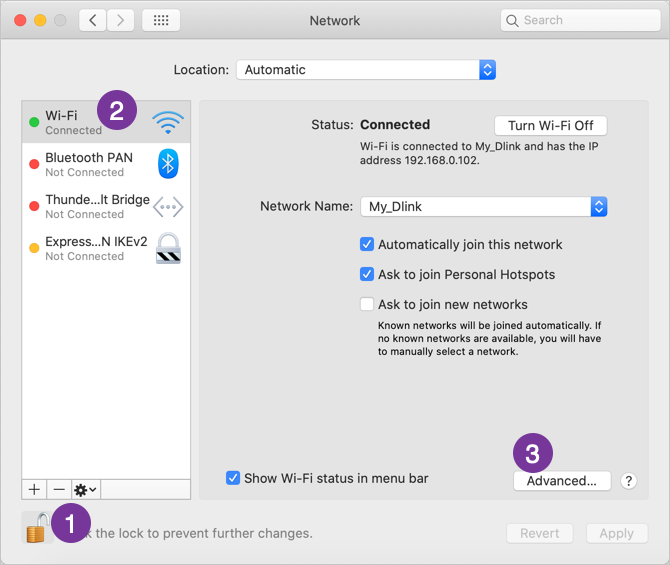
Task: Click the ExpressVPN IKEv2 padlock icon
Action: click(168, 248)
